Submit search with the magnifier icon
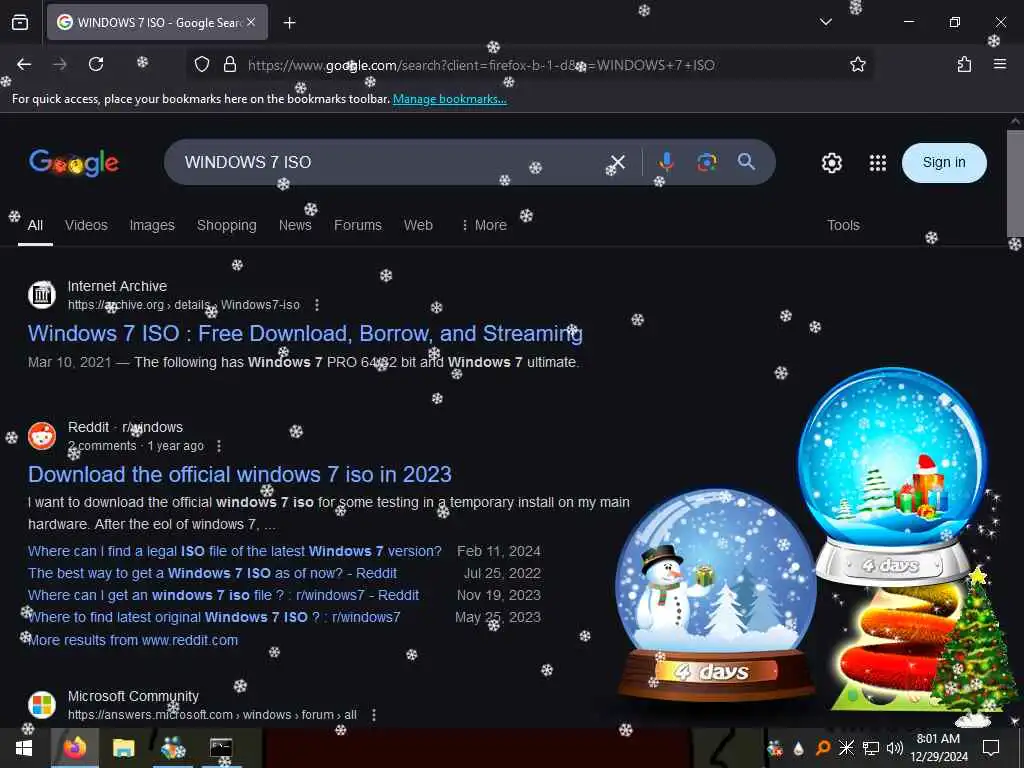 click(x=746, y=161)
